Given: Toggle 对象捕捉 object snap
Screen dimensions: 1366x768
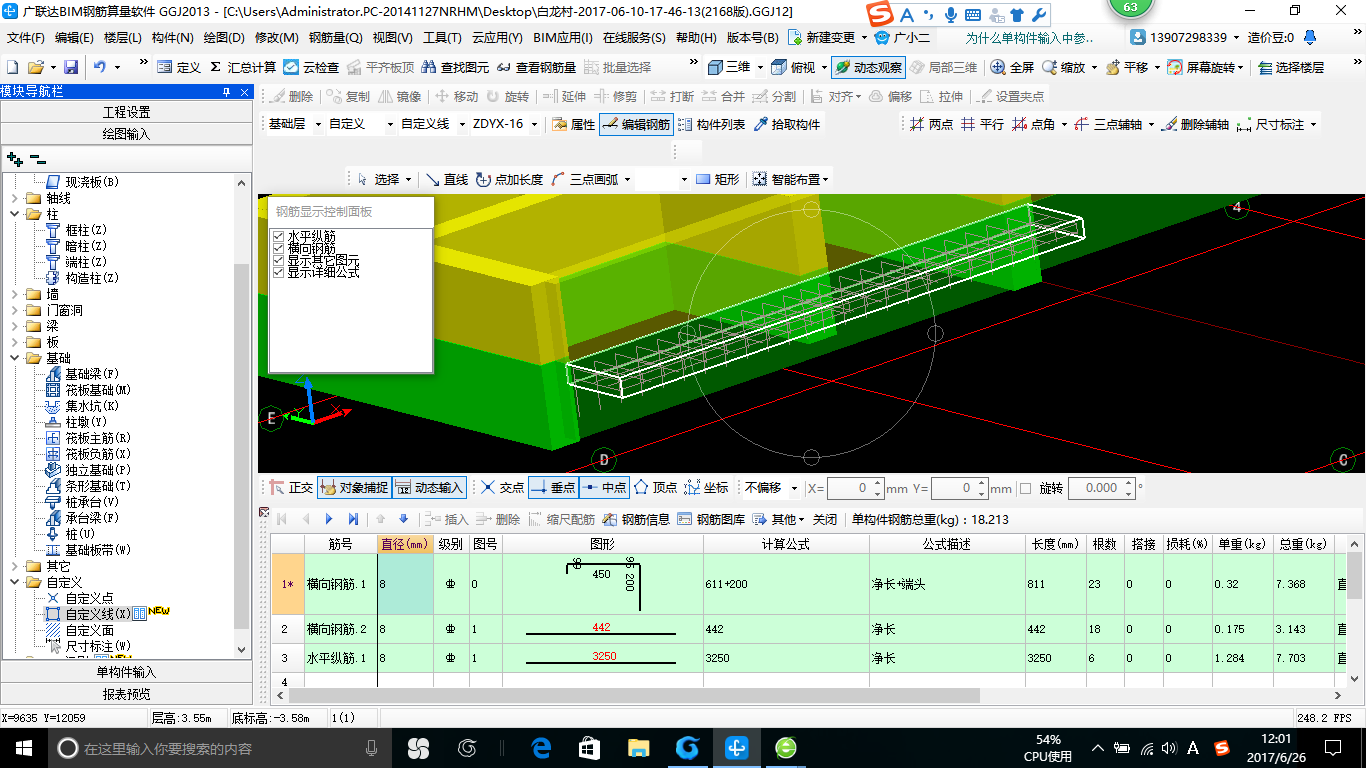Looking at the screenshot, I should (355, 488).
